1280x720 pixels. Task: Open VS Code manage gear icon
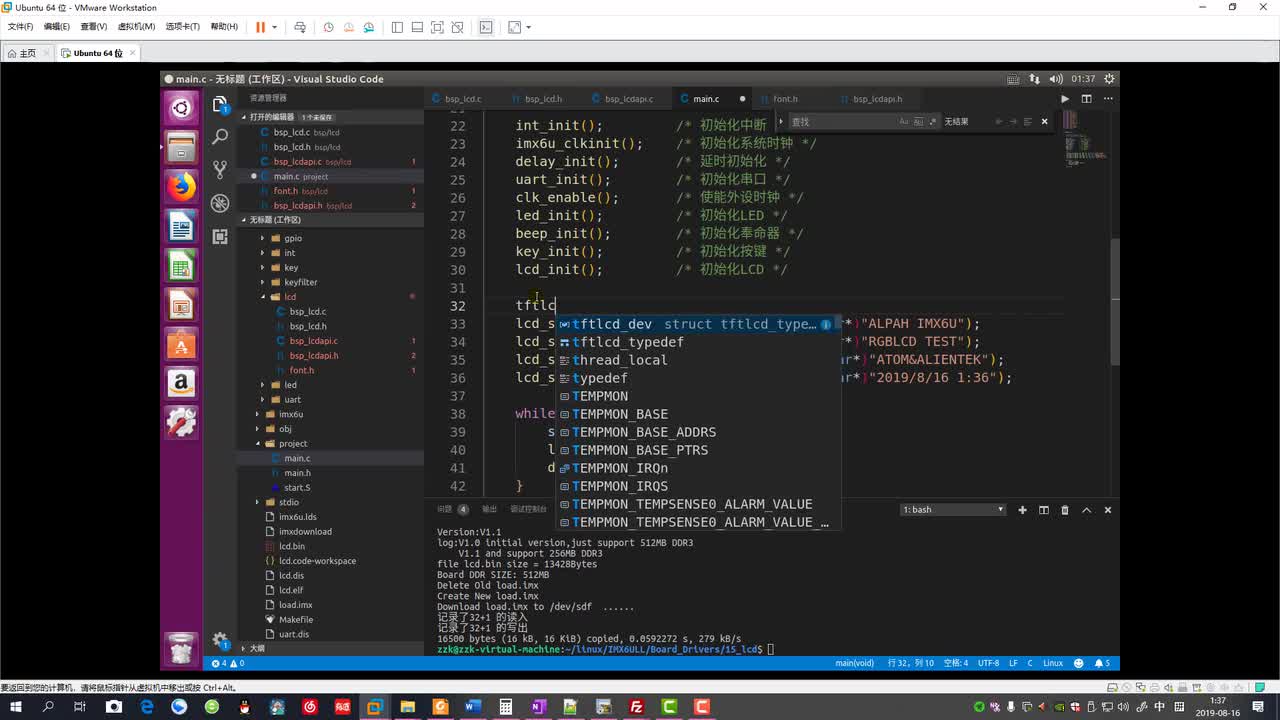coord(220,641)
